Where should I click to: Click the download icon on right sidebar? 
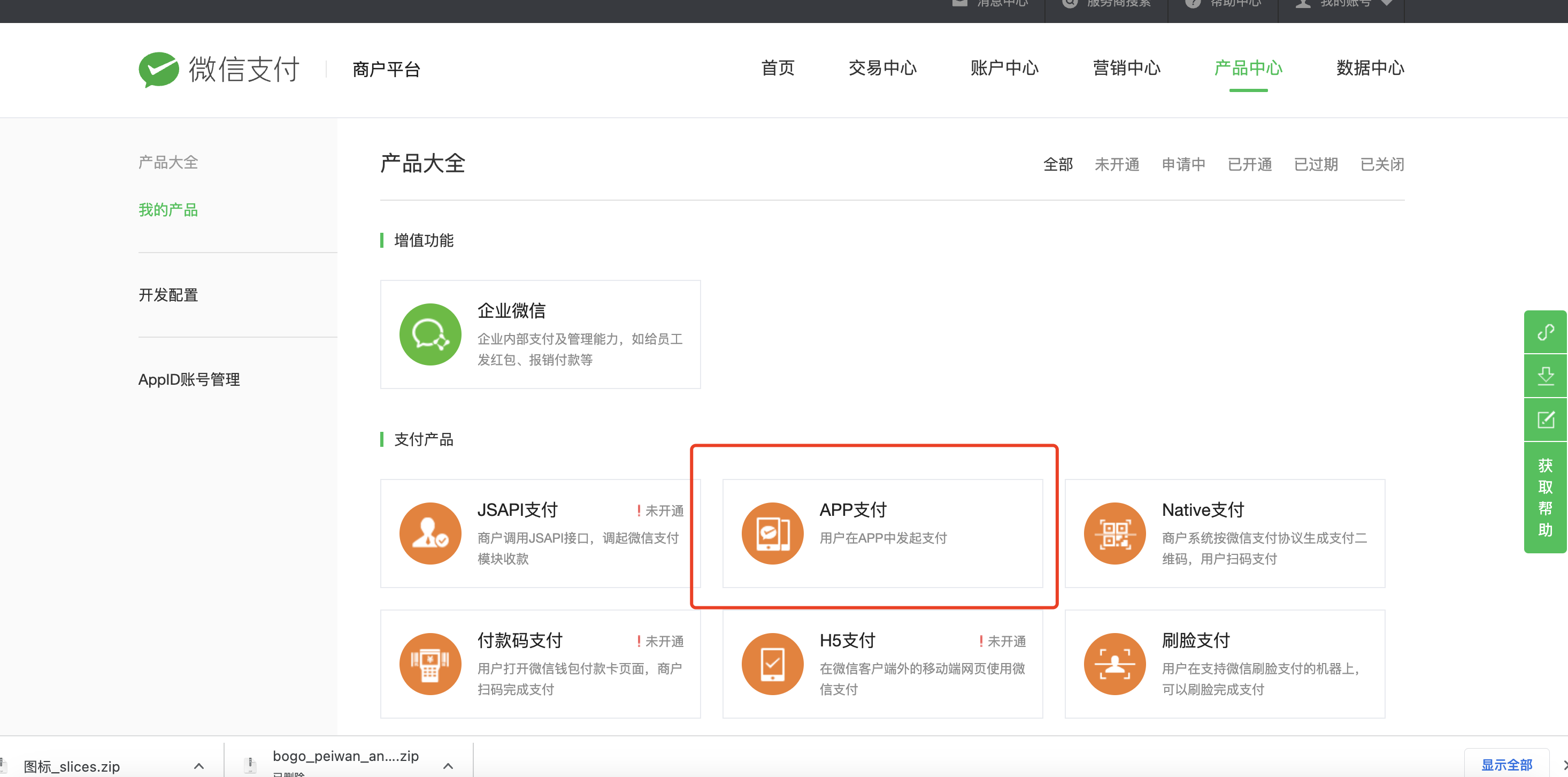pos(1545,376)
